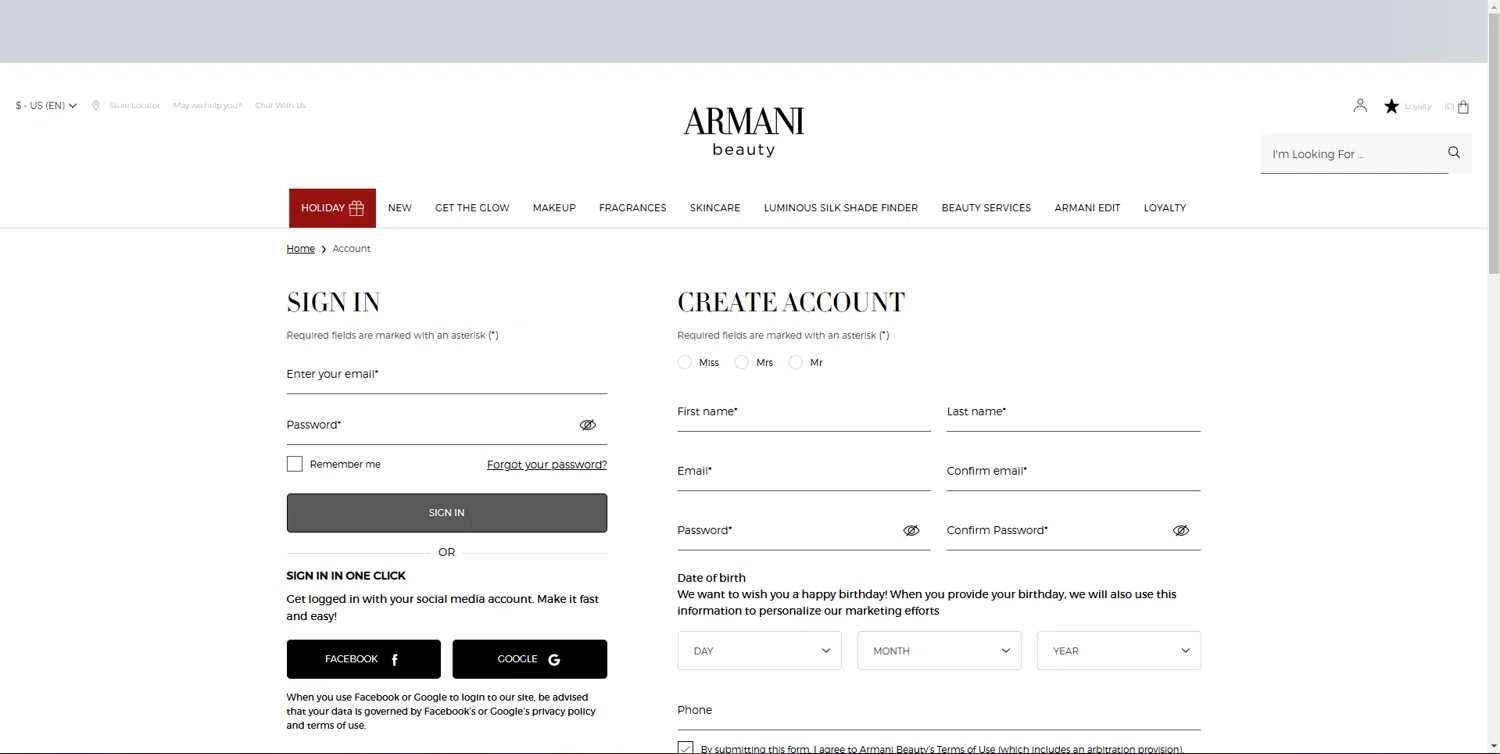The image size is (1500, 754).
Task: Click the Sign In button
Action: (447, 513)
